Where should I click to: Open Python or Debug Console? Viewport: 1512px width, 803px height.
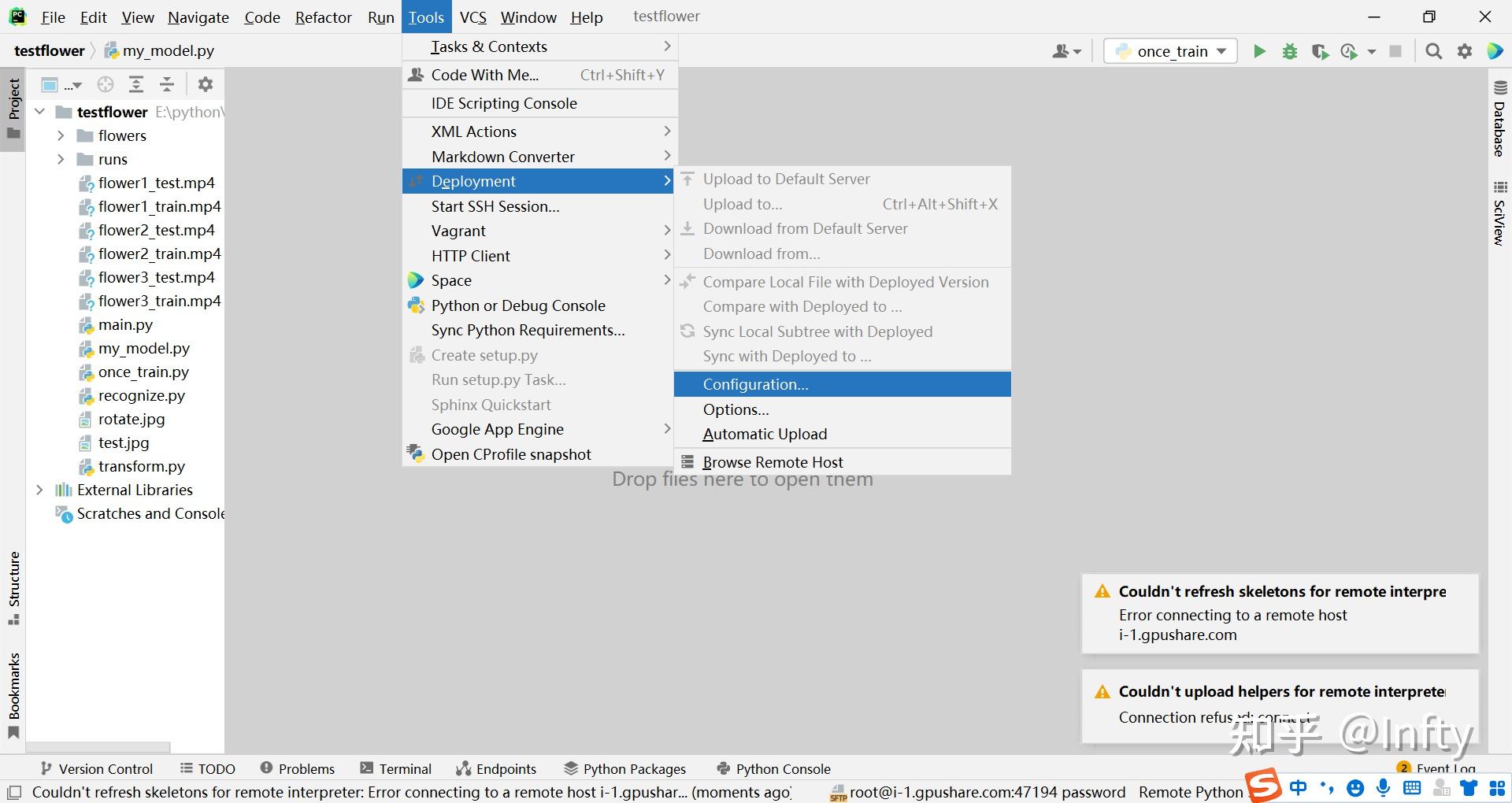pos(539,305)
